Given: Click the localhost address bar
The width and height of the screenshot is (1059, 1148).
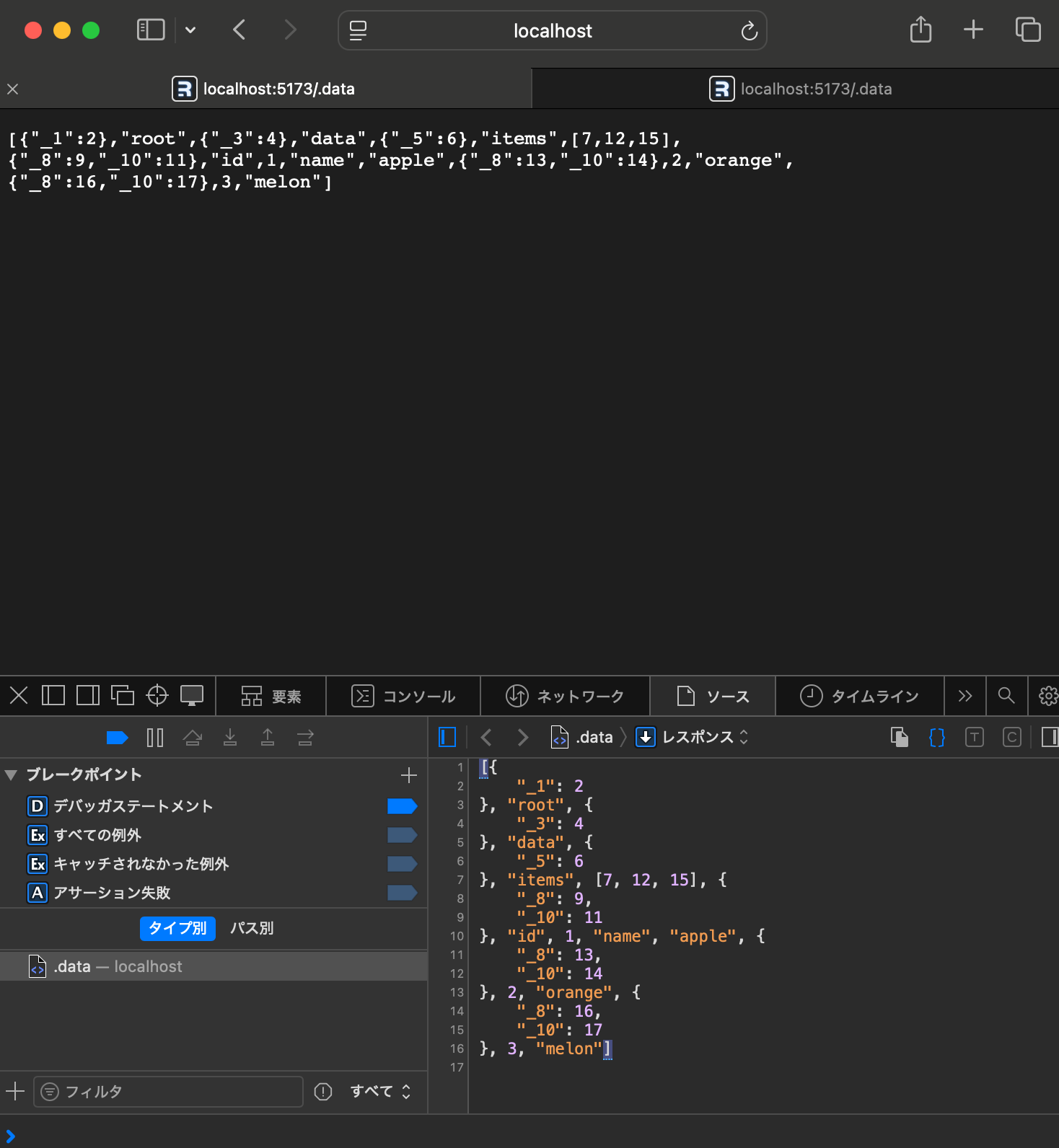Looking at the screenshot, I should (553, 30).
